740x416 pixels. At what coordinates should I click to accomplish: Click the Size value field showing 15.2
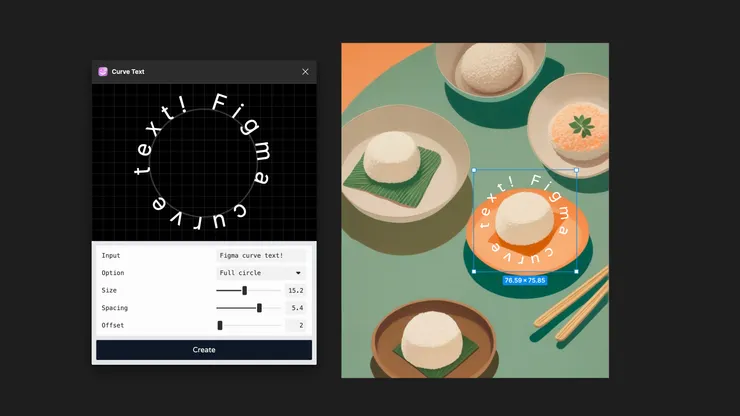click(x=295, y=290)
